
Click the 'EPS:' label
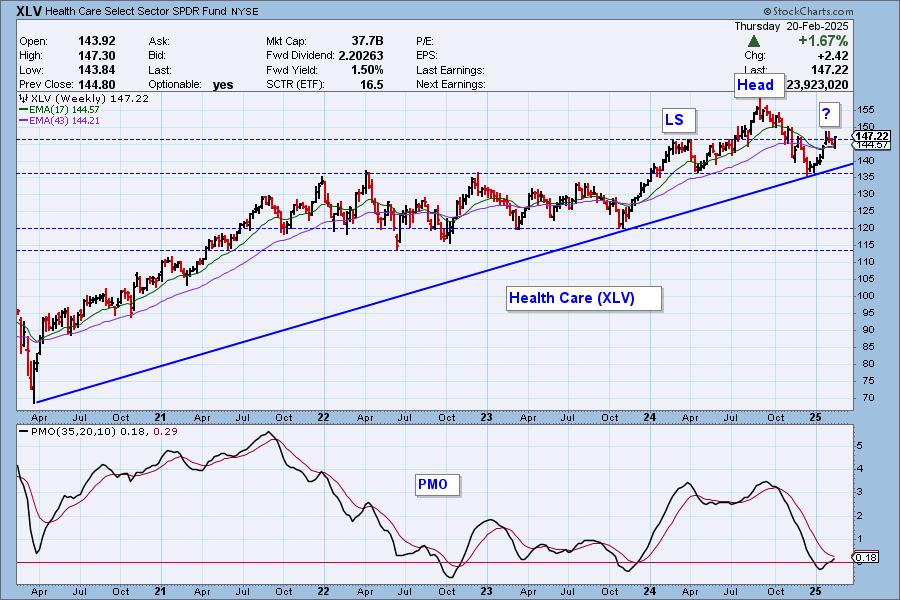coord(427,56)
